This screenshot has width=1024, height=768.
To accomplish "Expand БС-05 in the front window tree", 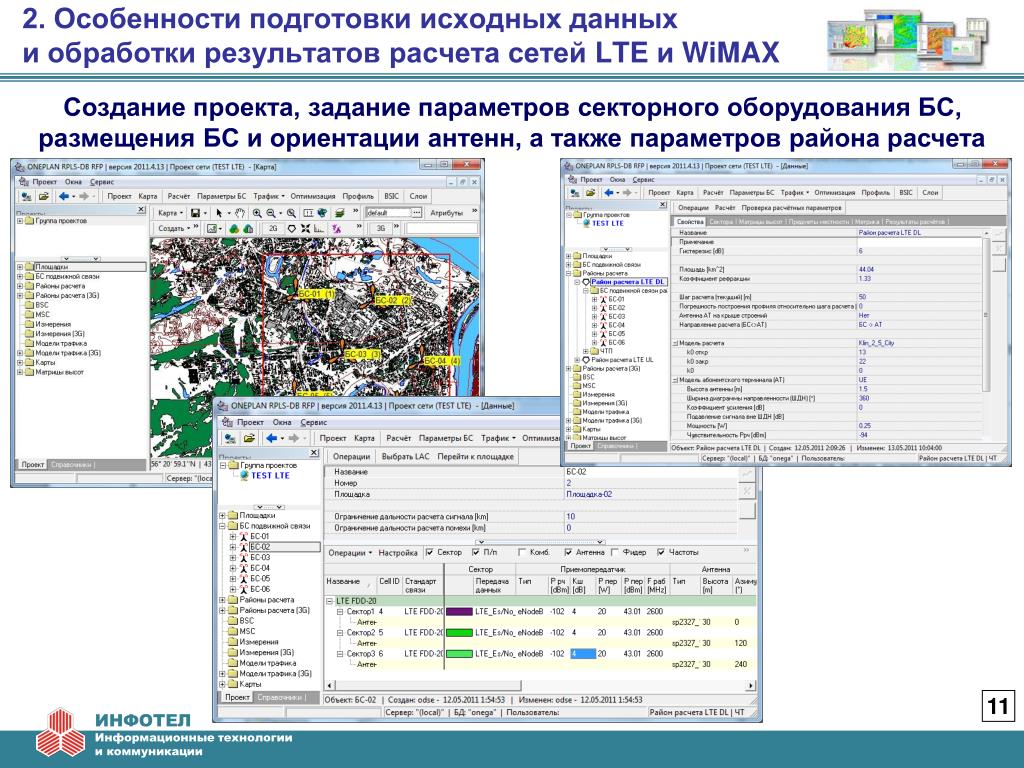I will [x=233, y=579].
